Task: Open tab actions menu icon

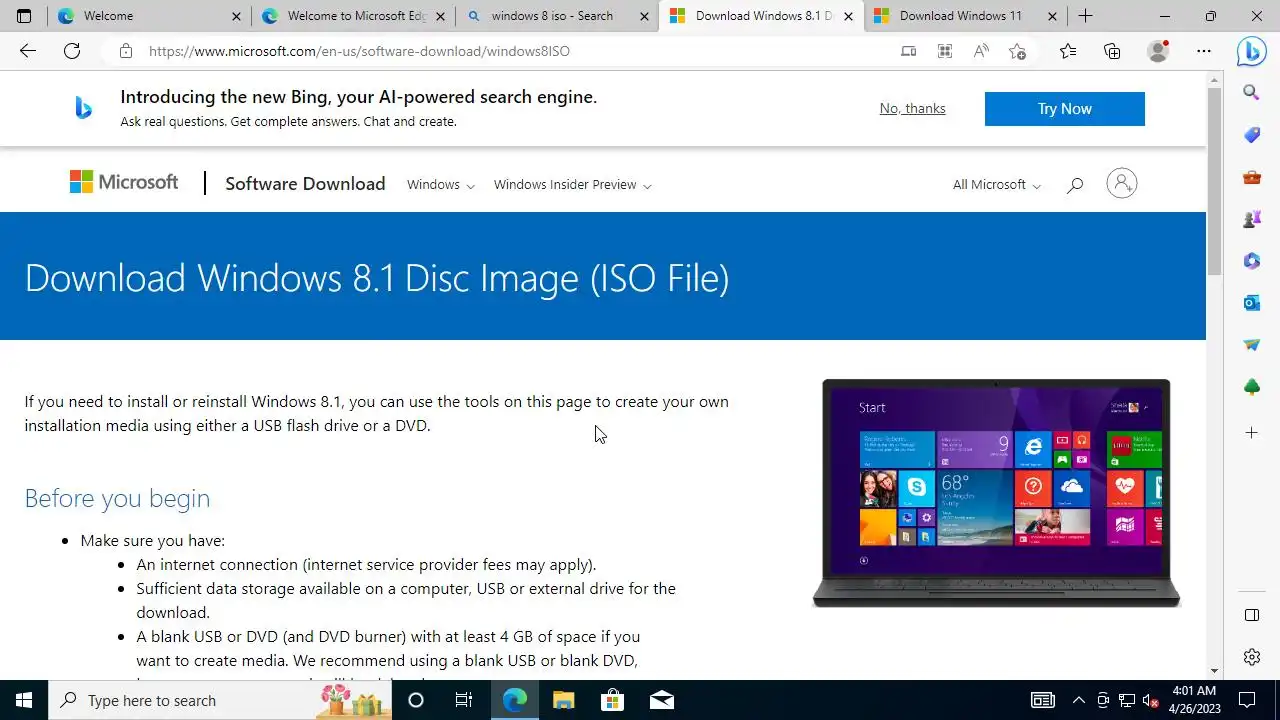Action: (x=24, y=16)
